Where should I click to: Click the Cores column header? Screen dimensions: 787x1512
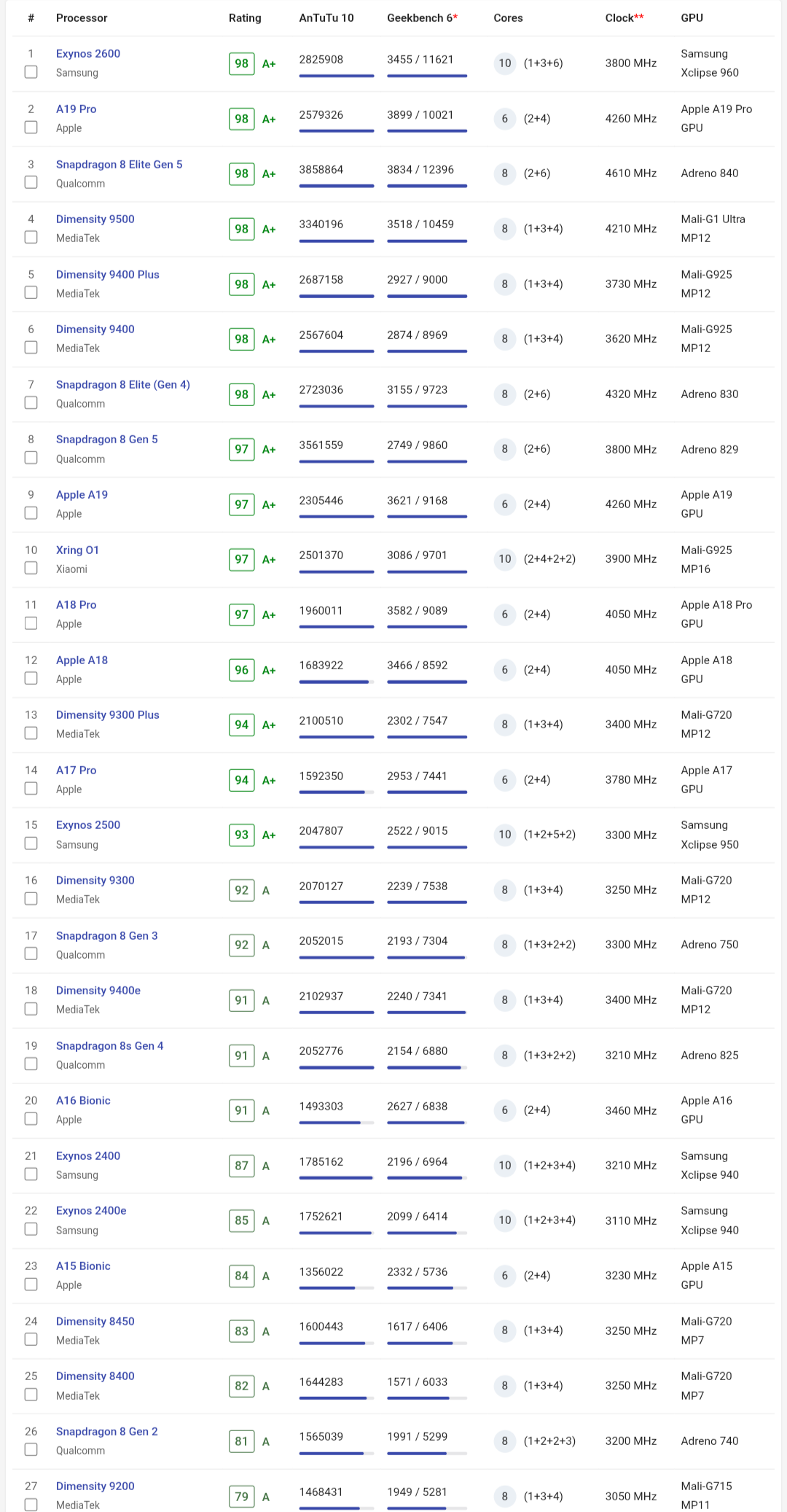point(508,17)
